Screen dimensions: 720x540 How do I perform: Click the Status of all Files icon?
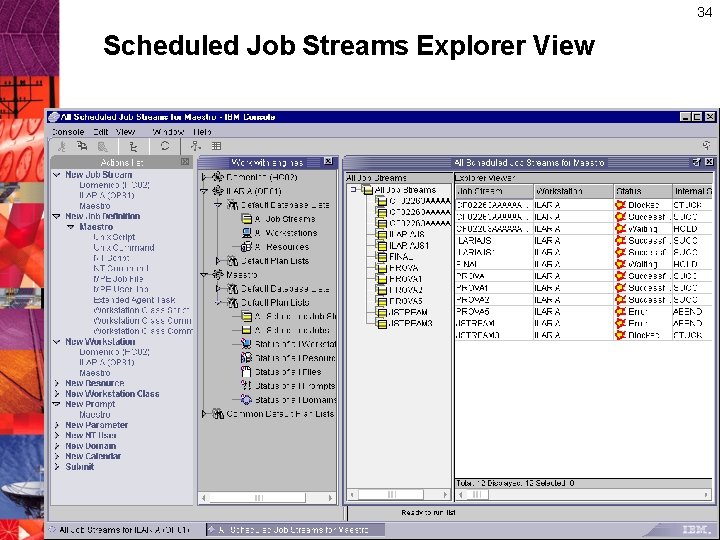tap(247, 372)
